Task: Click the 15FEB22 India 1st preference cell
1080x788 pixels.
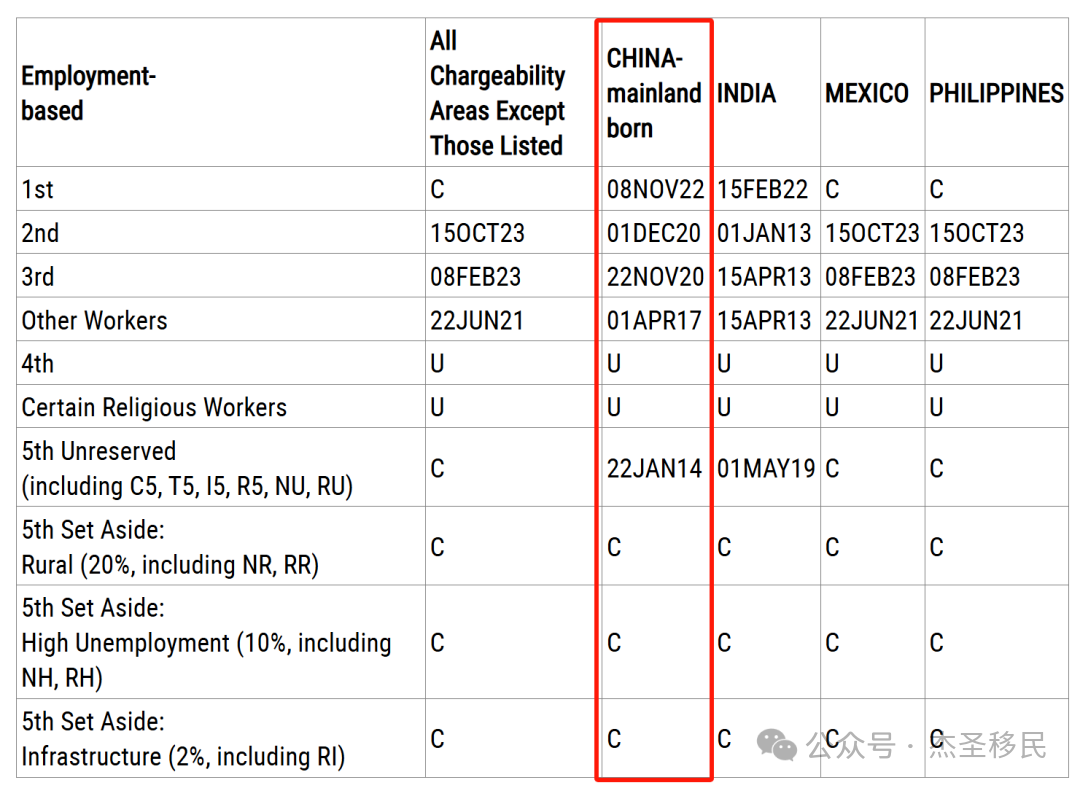Action: click(x=762, y=189)
